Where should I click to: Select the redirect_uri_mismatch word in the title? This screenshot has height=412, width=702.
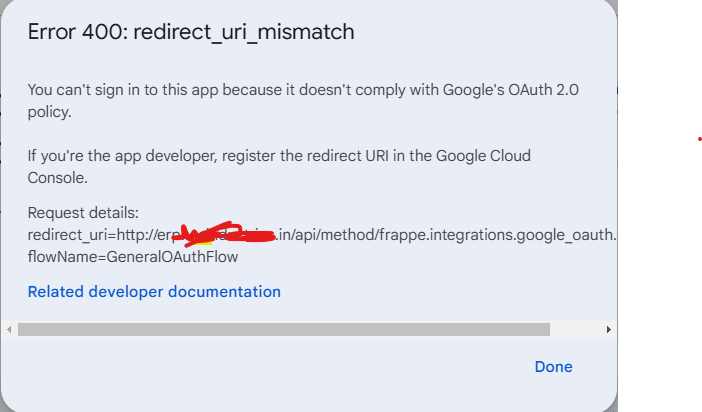[244, 33]
